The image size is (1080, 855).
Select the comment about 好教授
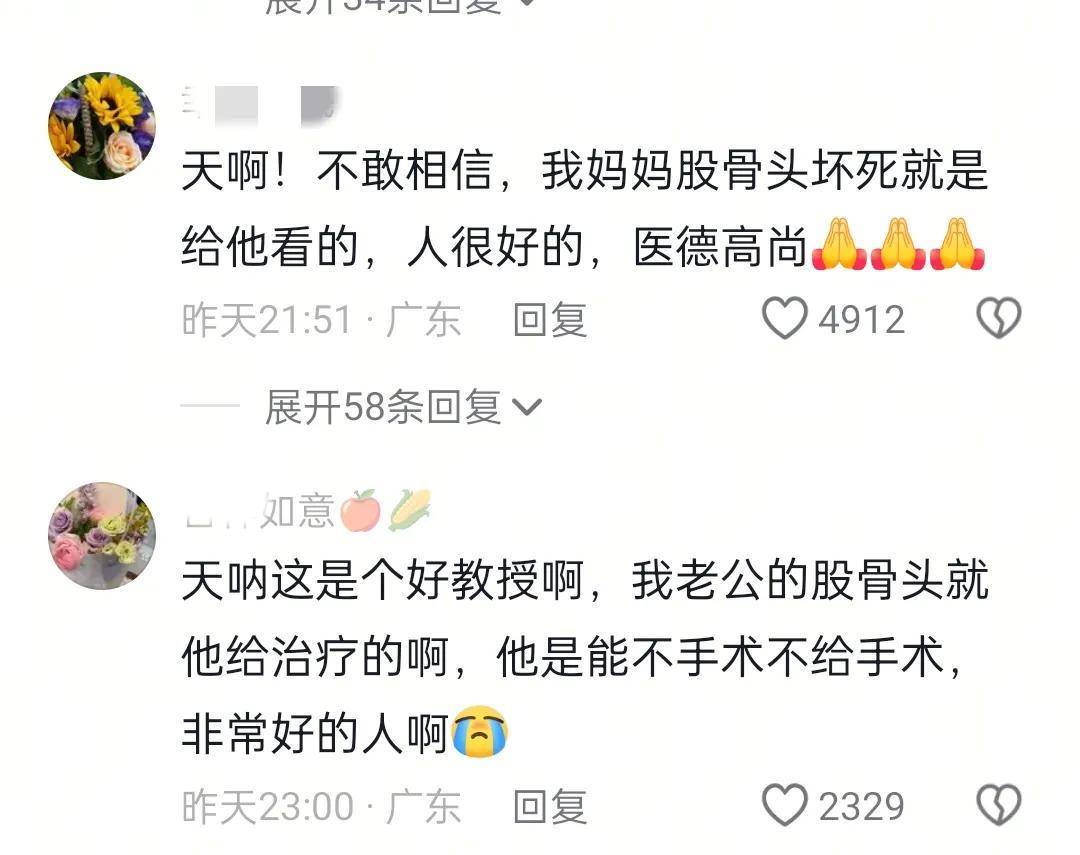tap(585, 656)
